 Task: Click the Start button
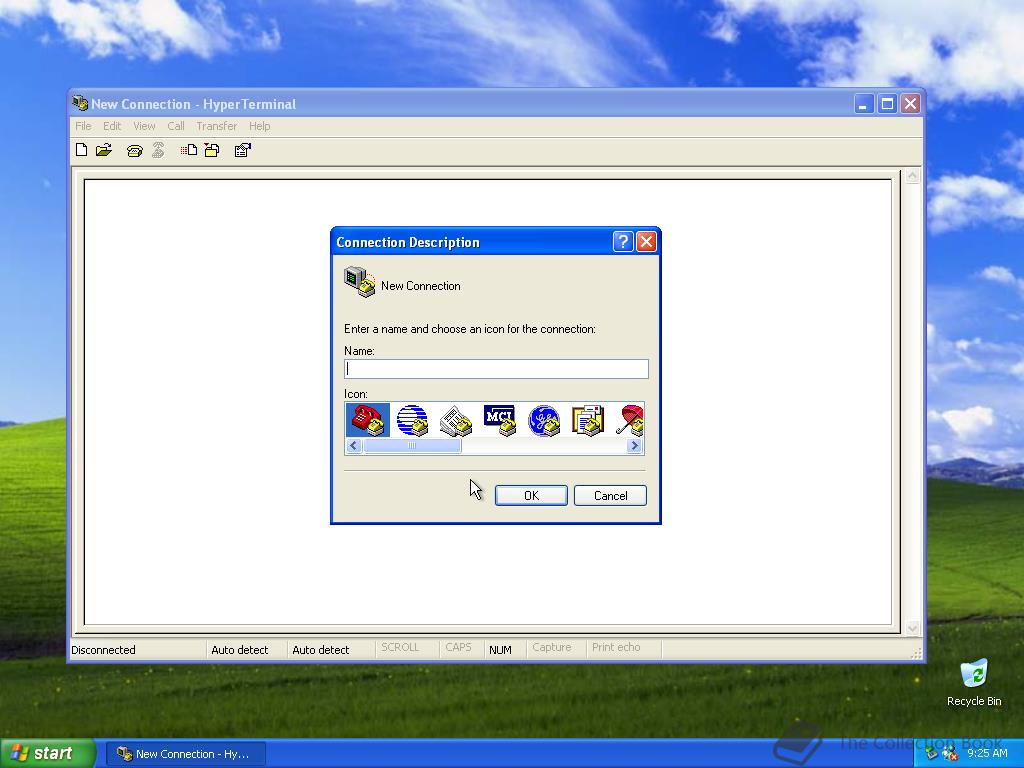[x=48, y=754]
